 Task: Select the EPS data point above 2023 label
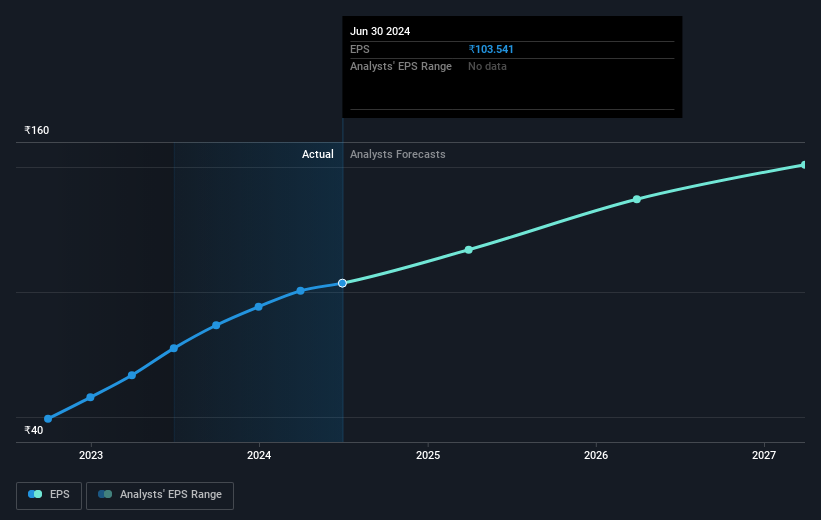(90, 397)
